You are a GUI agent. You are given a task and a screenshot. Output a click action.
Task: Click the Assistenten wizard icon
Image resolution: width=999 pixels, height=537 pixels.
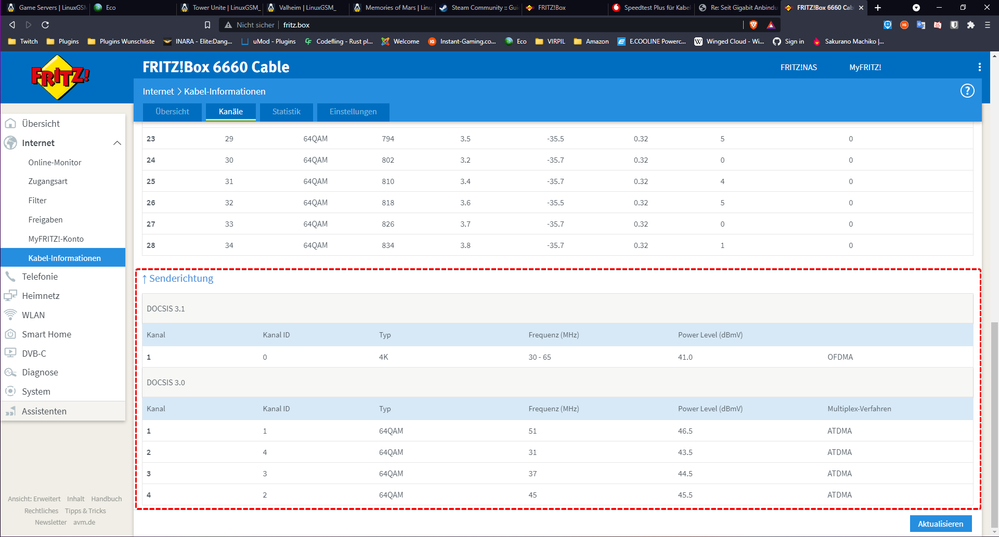10,411
